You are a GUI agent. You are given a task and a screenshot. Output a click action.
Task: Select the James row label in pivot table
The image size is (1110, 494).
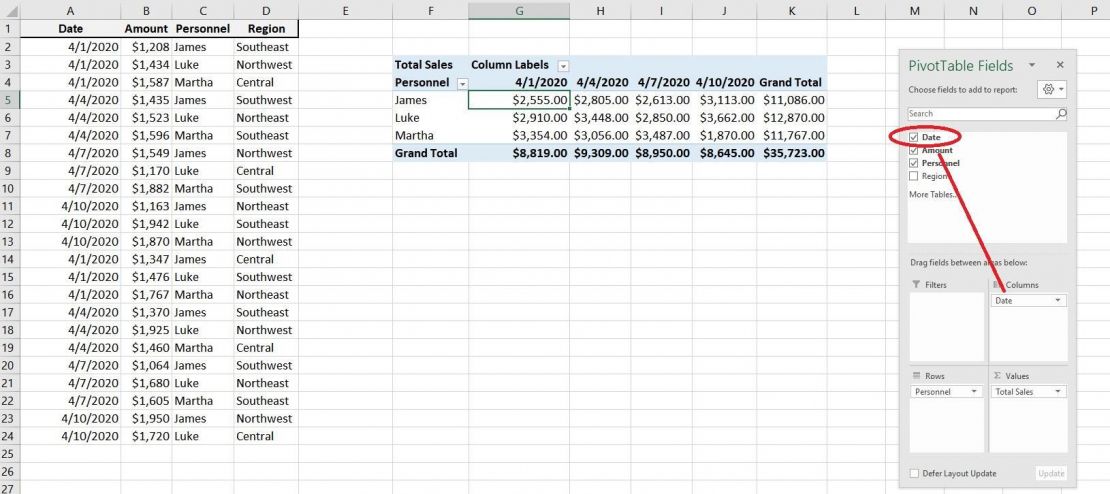coord(430,100)
